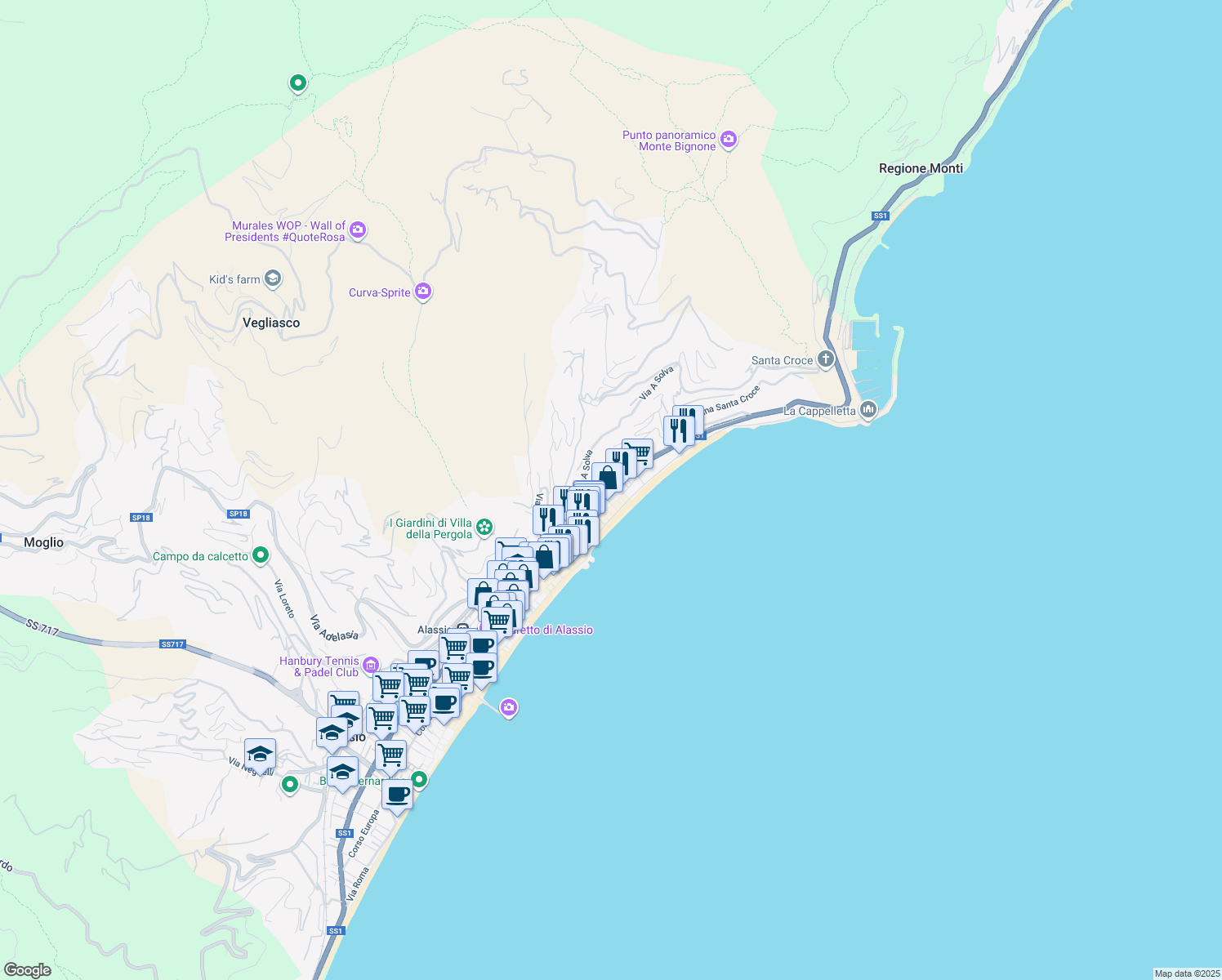This screenshot has height=980, width=1222.
Task: Select the Curva-Sprite camera pin
Action: 422,290
